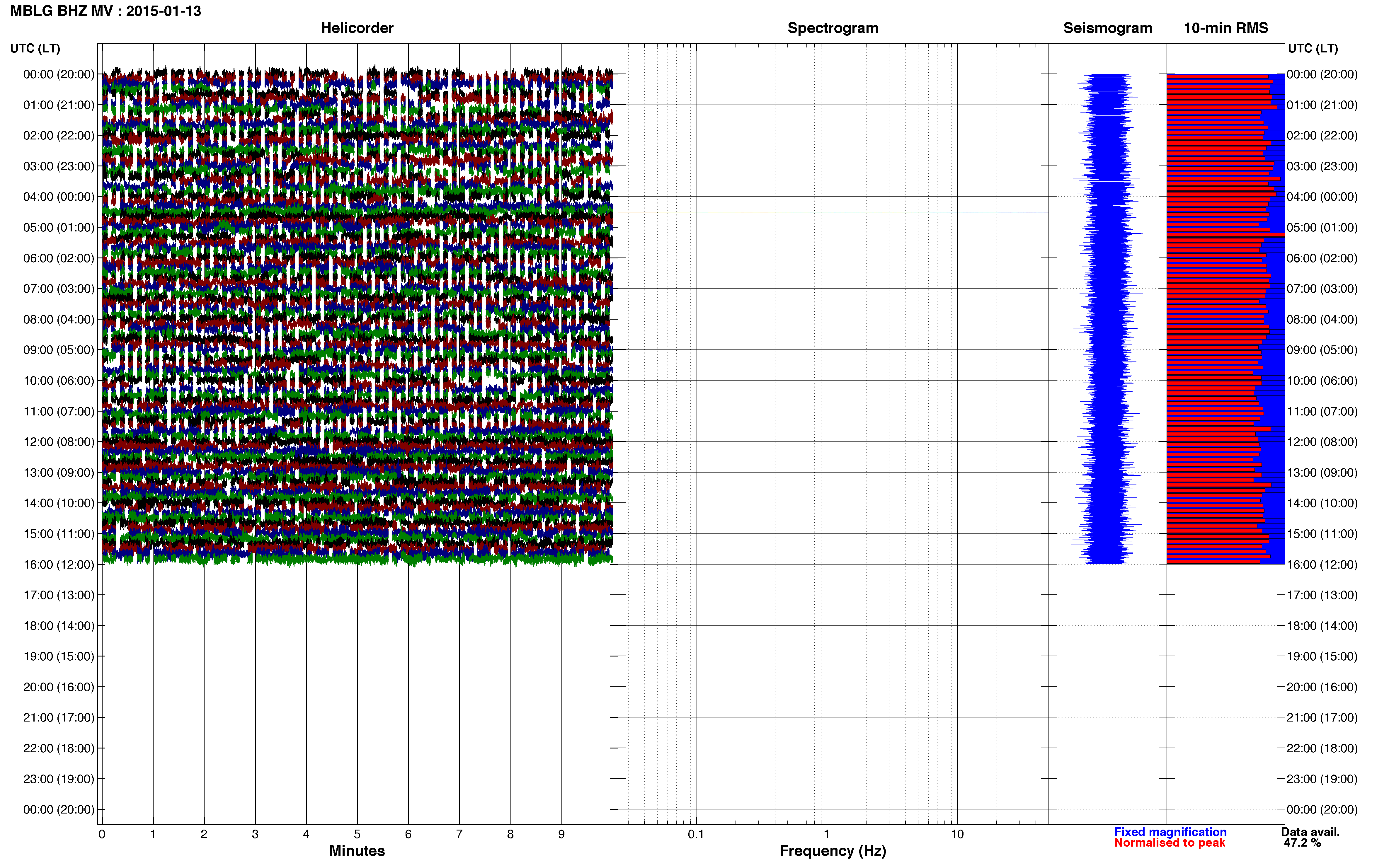Click '20:00 (16:00)' on the Helicorder time axis
Viewport: 1389px width, 868px height.
click(59, 687)
